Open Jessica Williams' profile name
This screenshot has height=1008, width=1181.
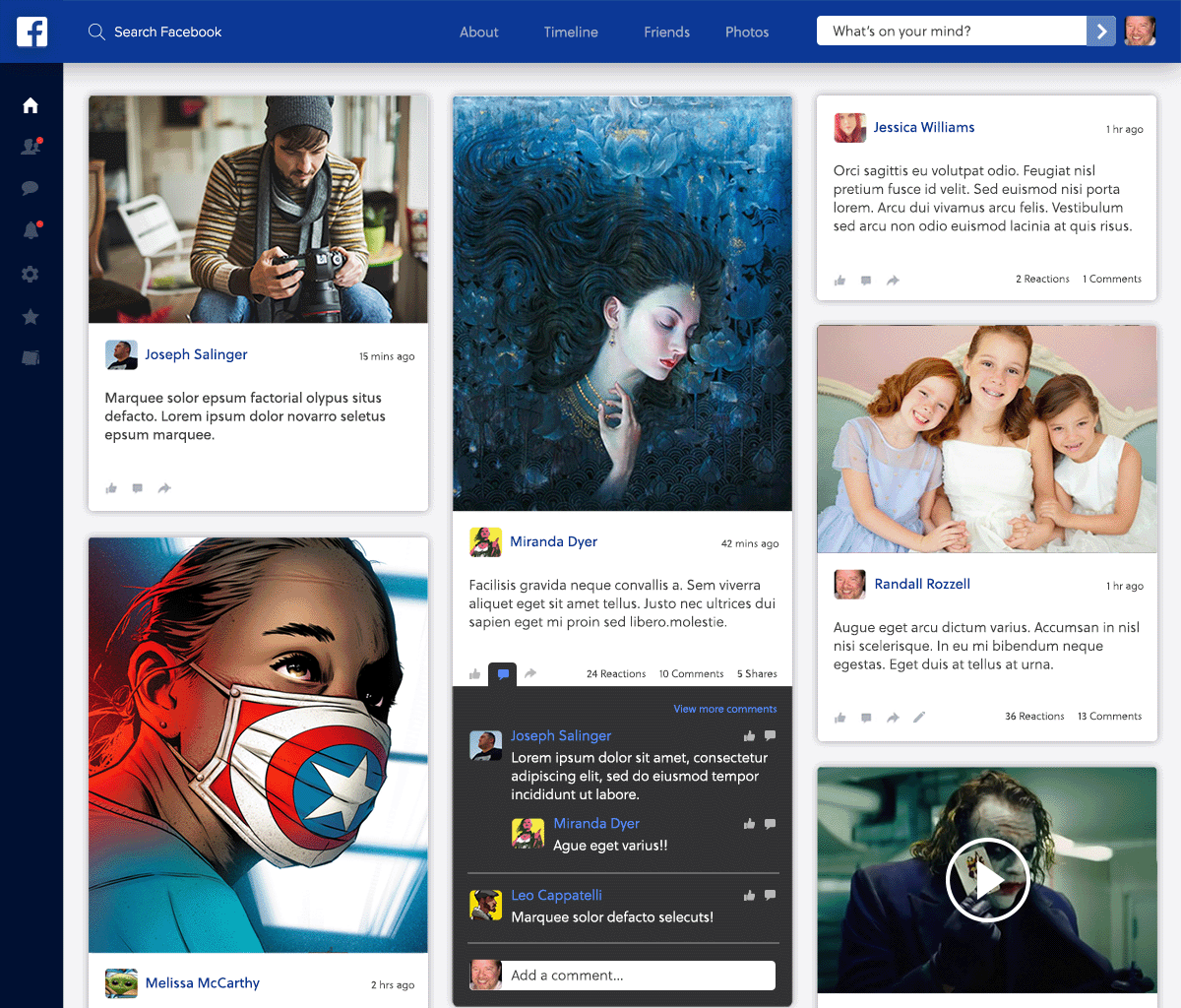924,127
